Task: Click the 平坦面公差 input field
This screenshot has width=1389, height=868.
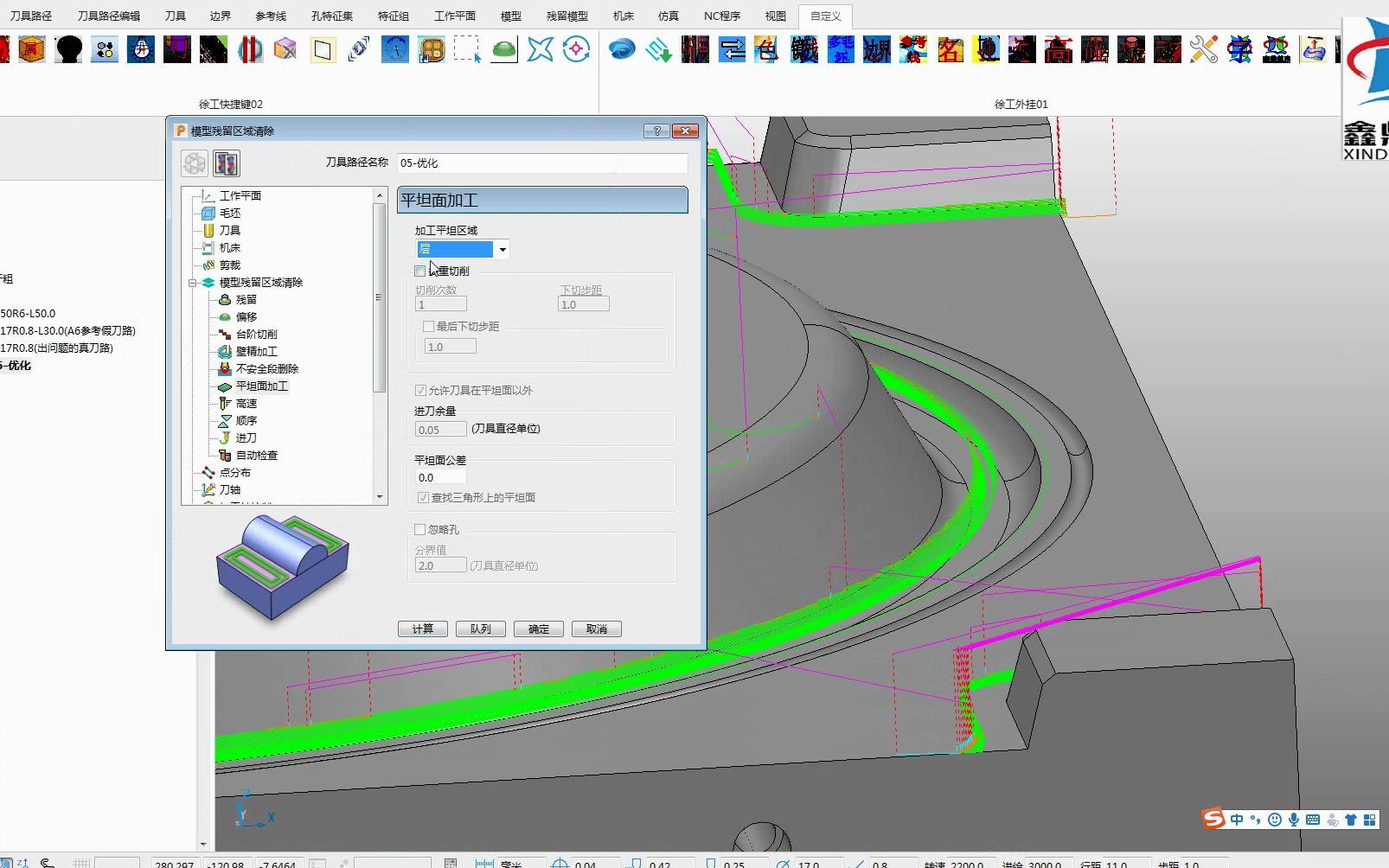Action: (441, 477)
